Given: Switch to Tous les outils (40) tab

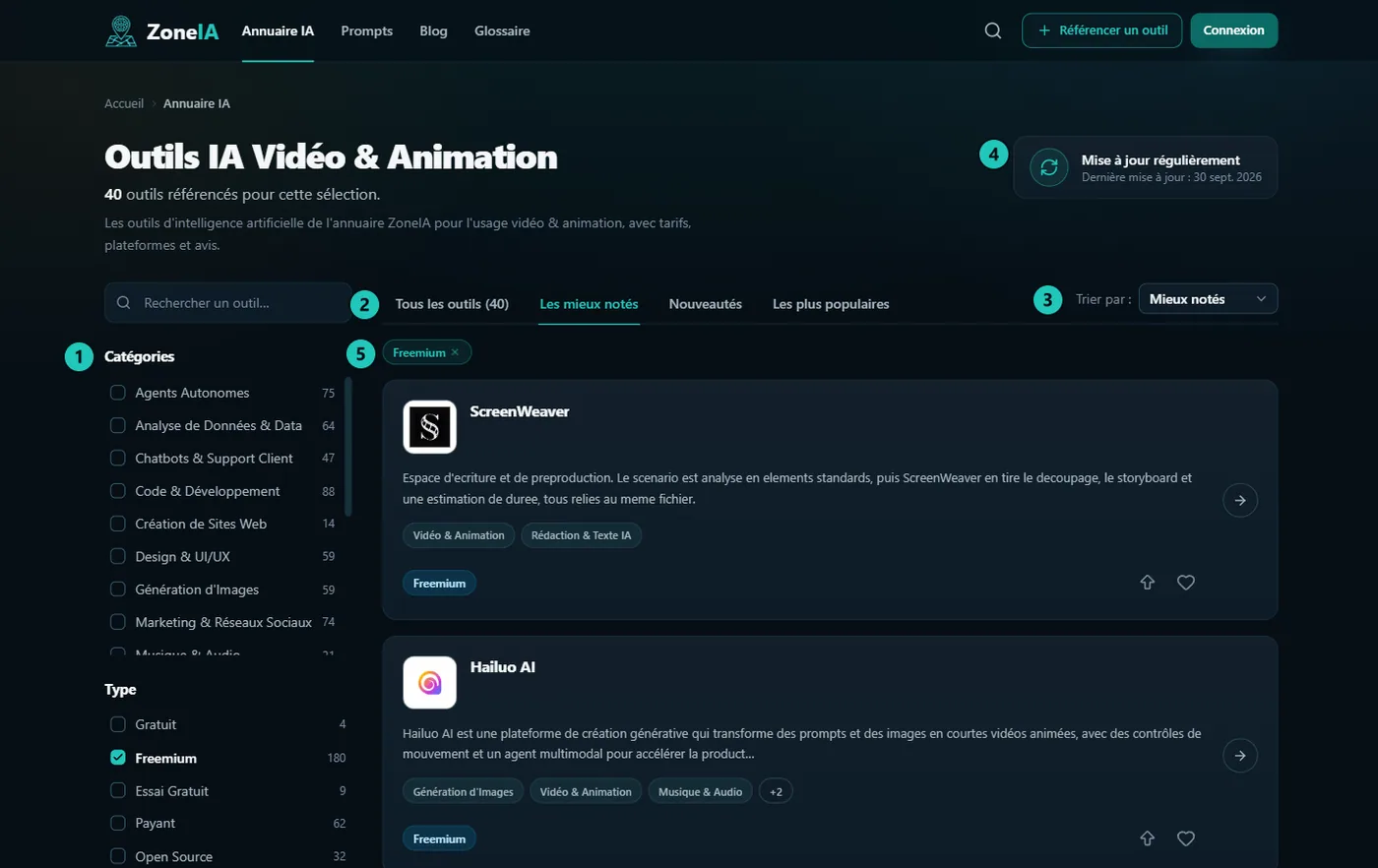Looking at the screenshot, I should click(x=452, y=304).
